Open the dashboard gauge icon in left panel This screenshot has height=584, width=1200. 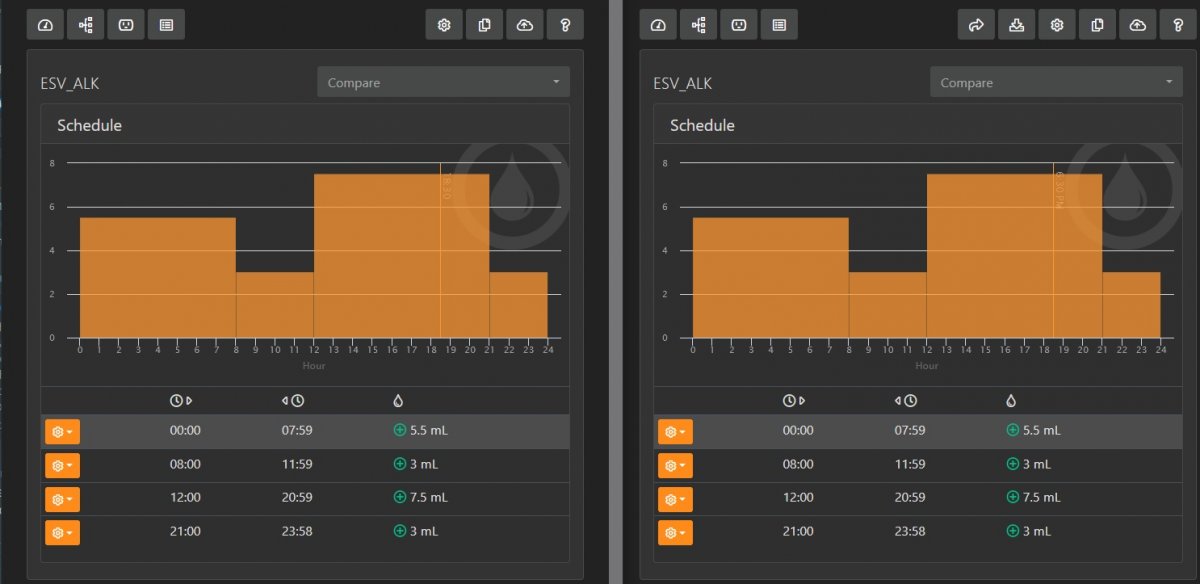(x=45, y=25)
